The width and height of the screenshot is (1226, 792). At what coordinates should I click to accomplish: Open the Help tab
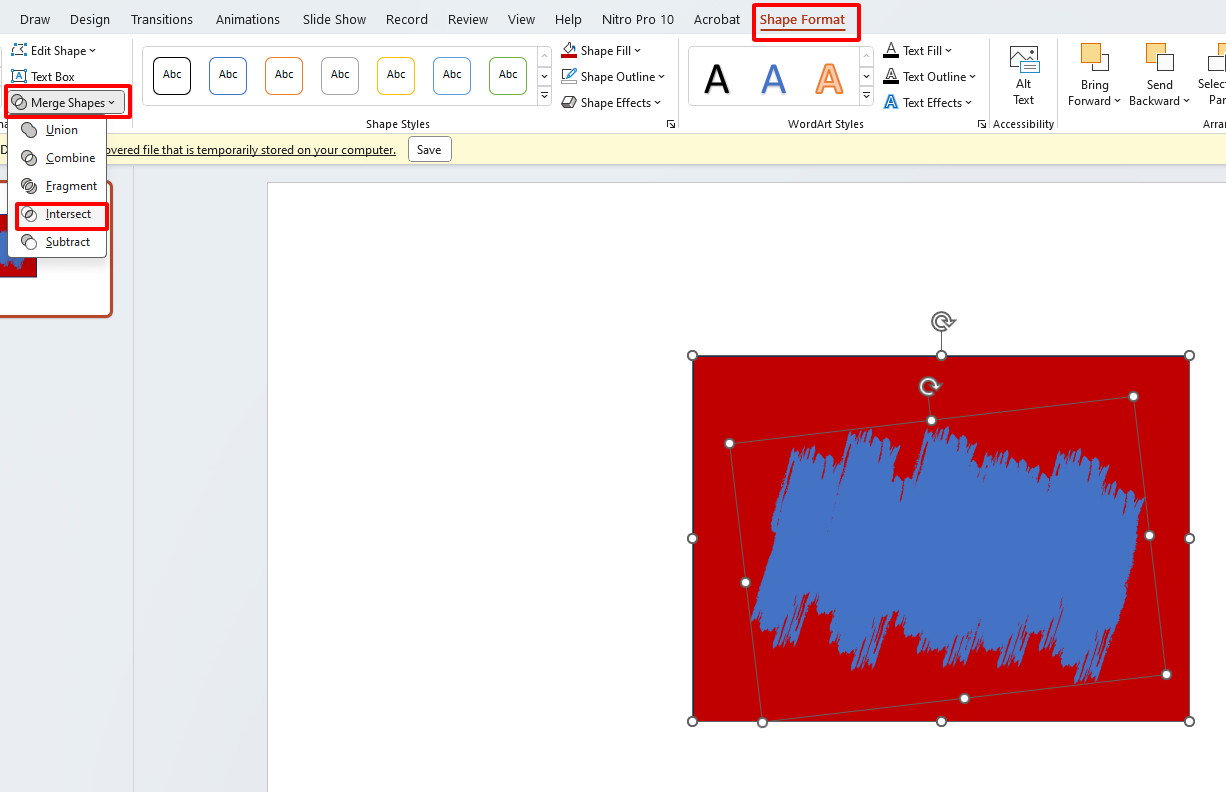click(x=568, y=19)
